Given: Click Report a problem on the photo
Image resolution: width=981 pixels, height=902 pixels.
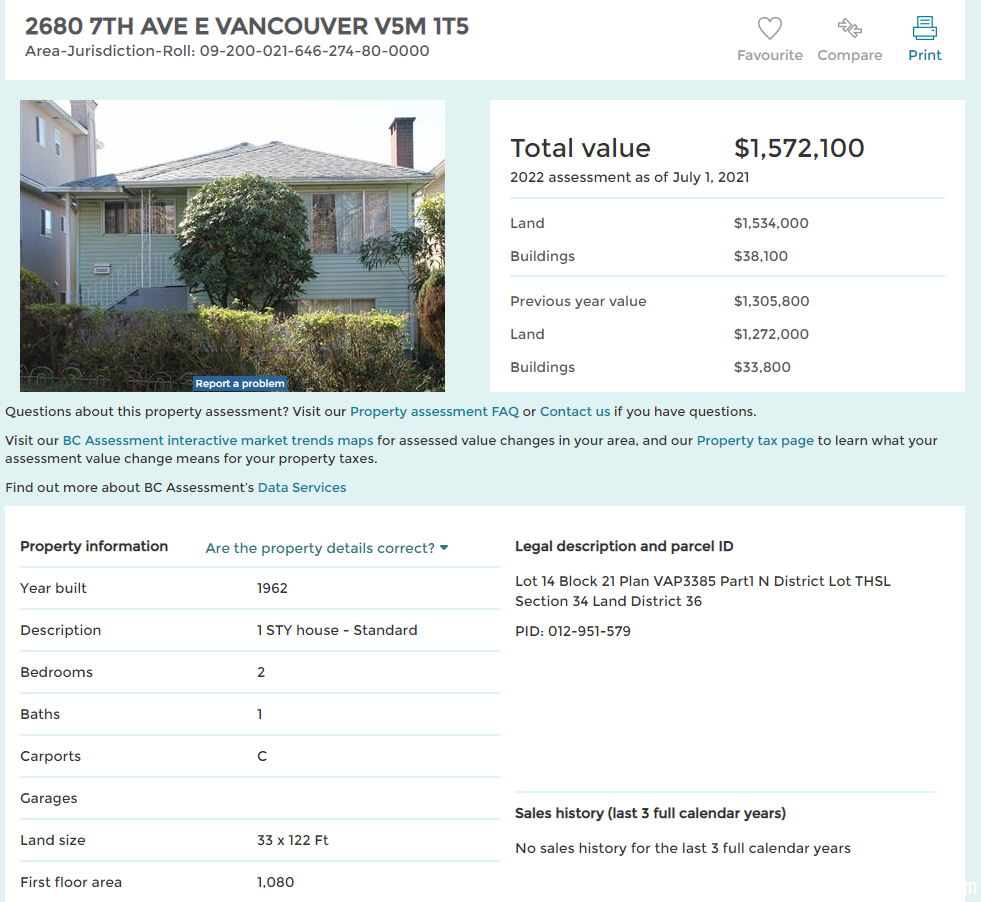Looking at the screenshot, I should tap(240, 383).
